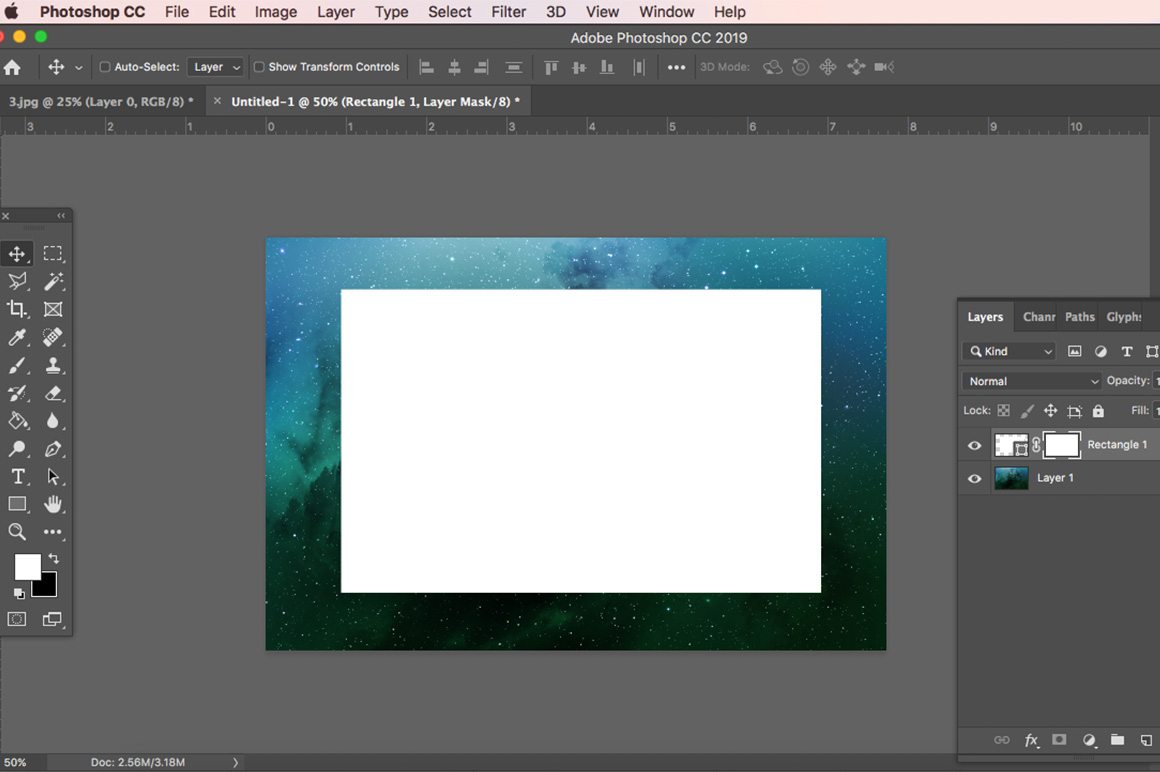Open the Kind filter dropdown
1160x772 pixels.
(x=1011, y=351)
